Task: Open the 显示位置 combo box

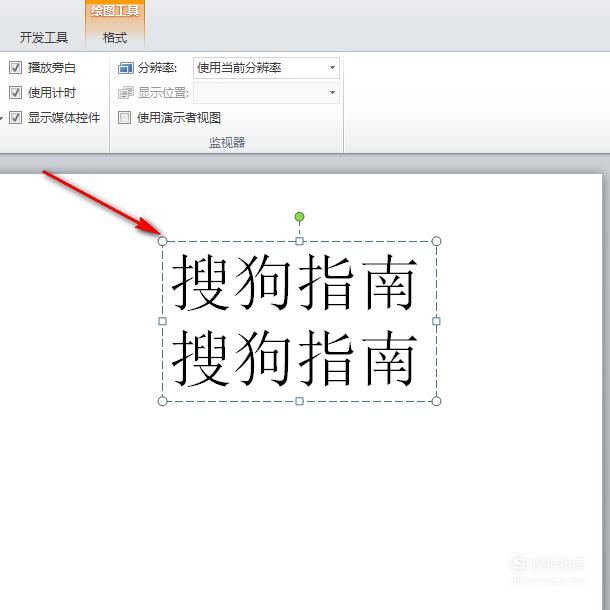Action: tap(266, 93)
